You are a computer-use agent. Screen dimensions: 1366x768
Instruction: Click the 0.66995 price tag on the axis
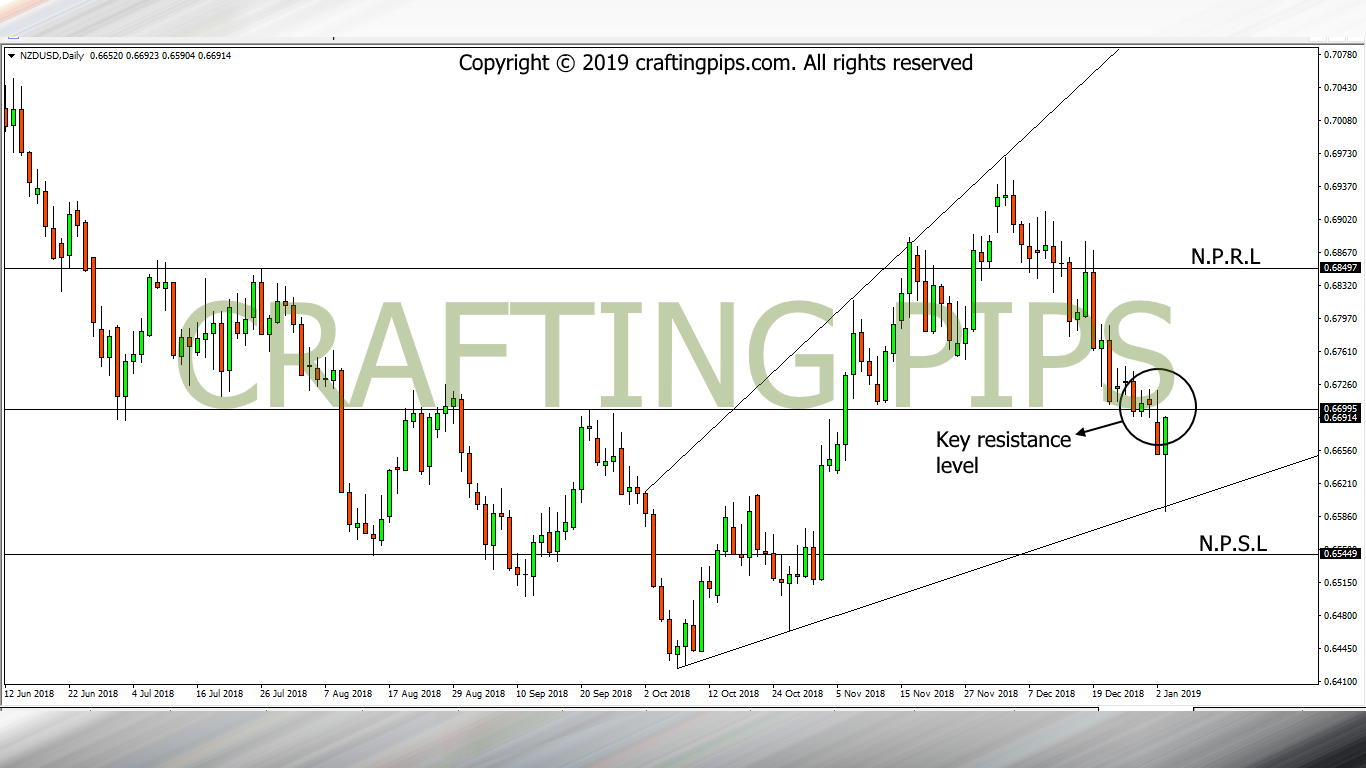1339,408
